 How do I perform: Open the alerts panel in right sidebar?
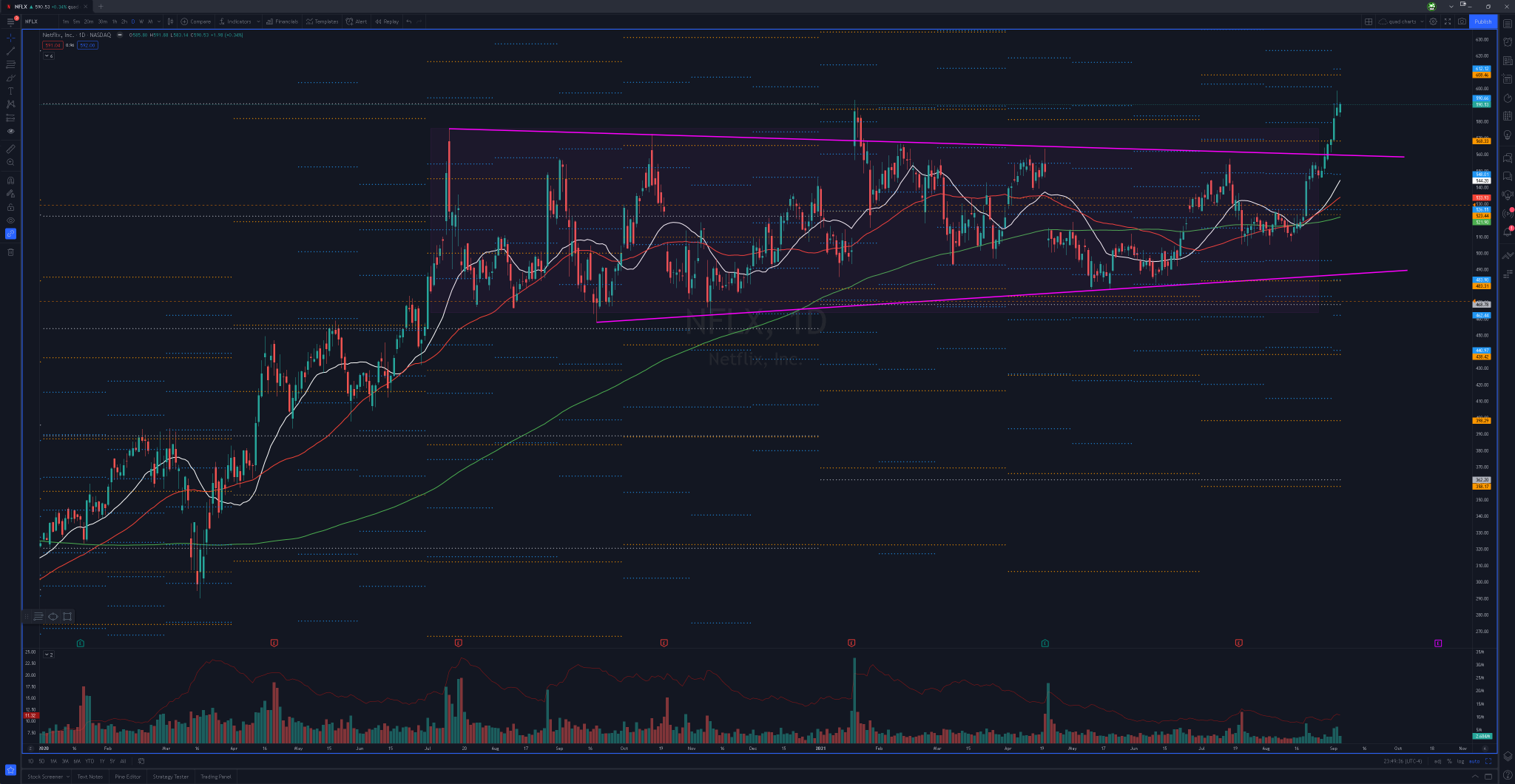pos(1508,42)
